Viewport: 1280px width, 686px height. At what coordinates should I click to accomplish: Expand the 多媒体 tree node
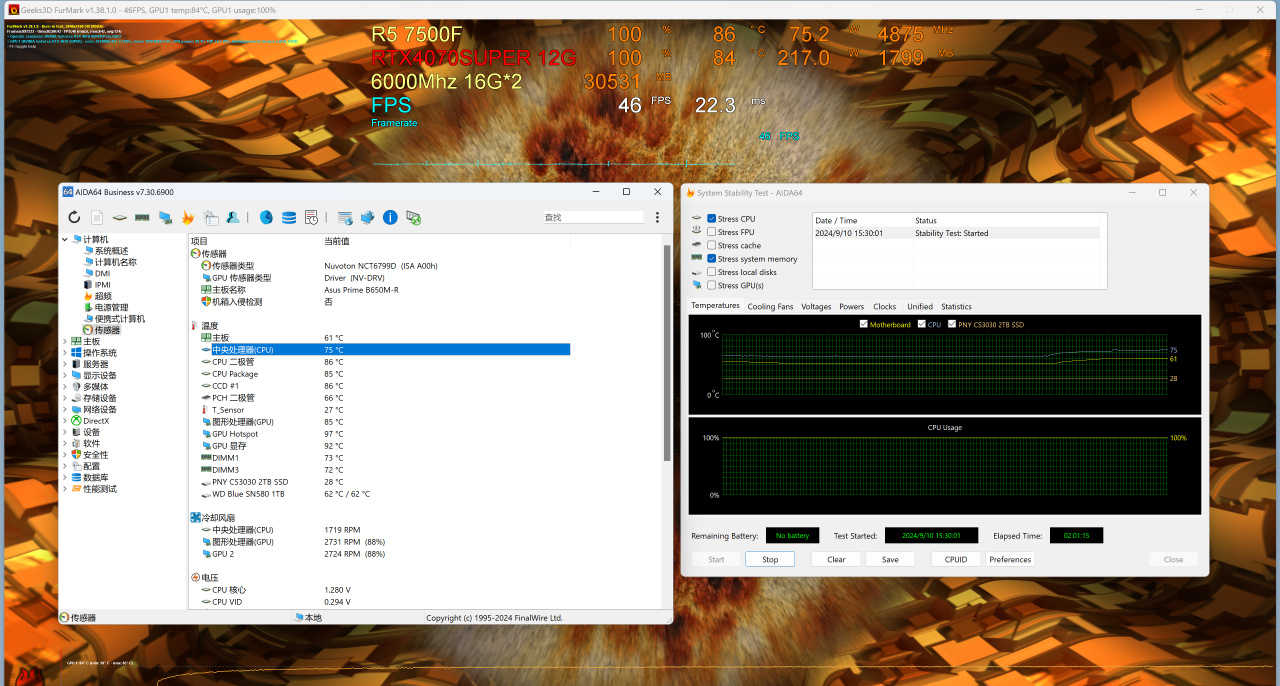coord(65,386)
